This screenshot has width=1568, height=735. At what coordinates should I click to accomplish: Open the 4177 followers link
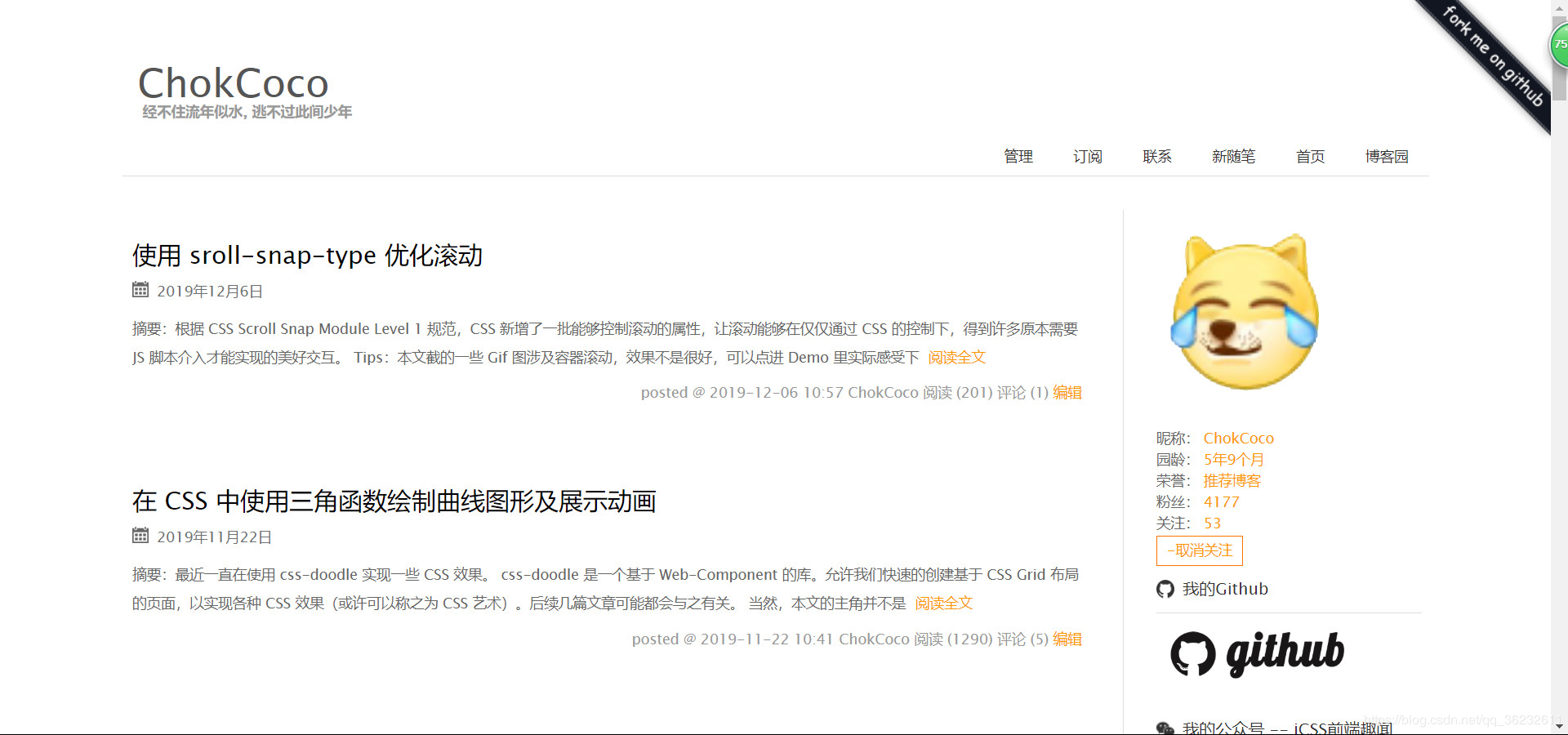(x=1221, y=501)
